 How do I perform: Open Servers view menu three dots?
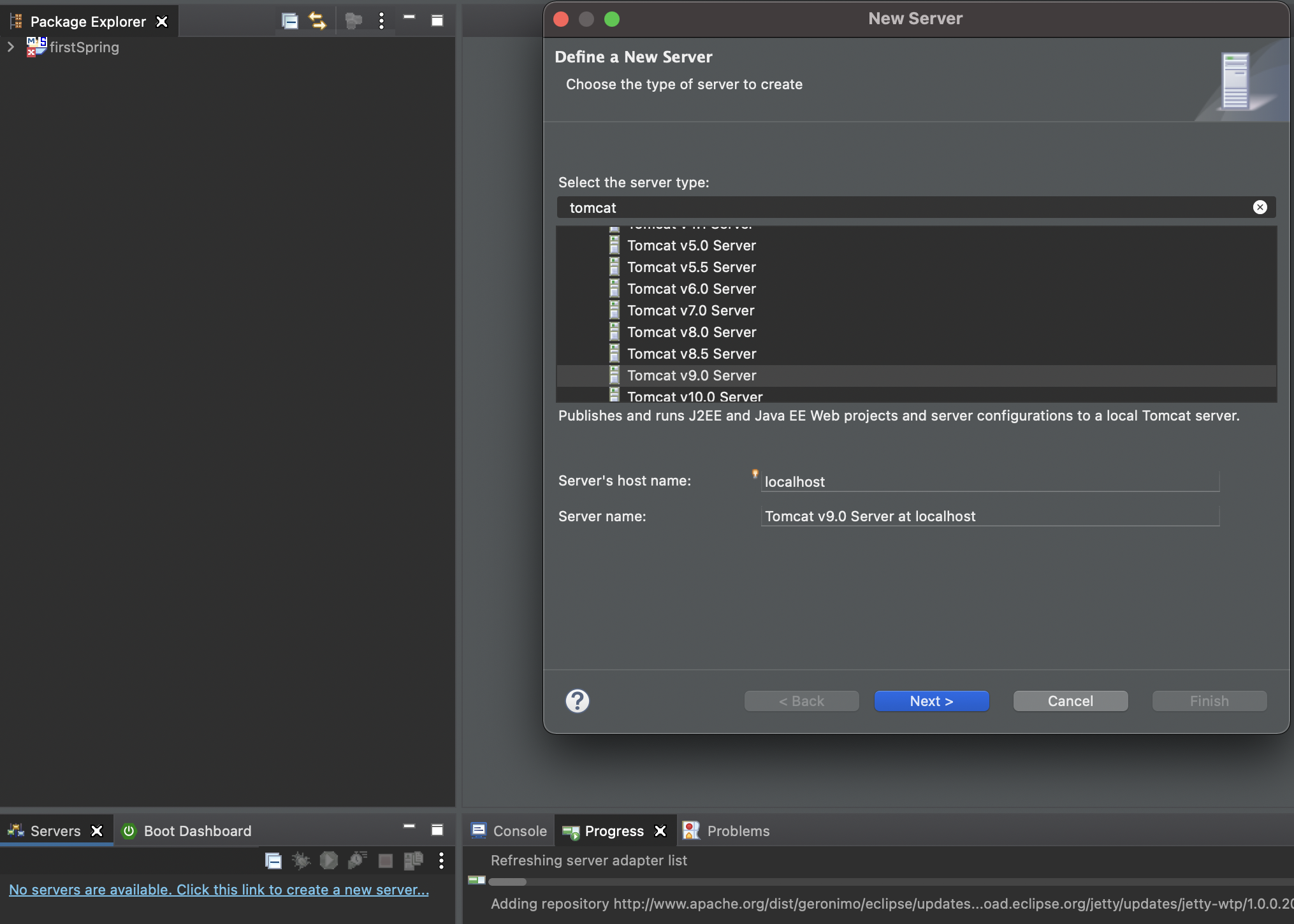tap(441, 861)
